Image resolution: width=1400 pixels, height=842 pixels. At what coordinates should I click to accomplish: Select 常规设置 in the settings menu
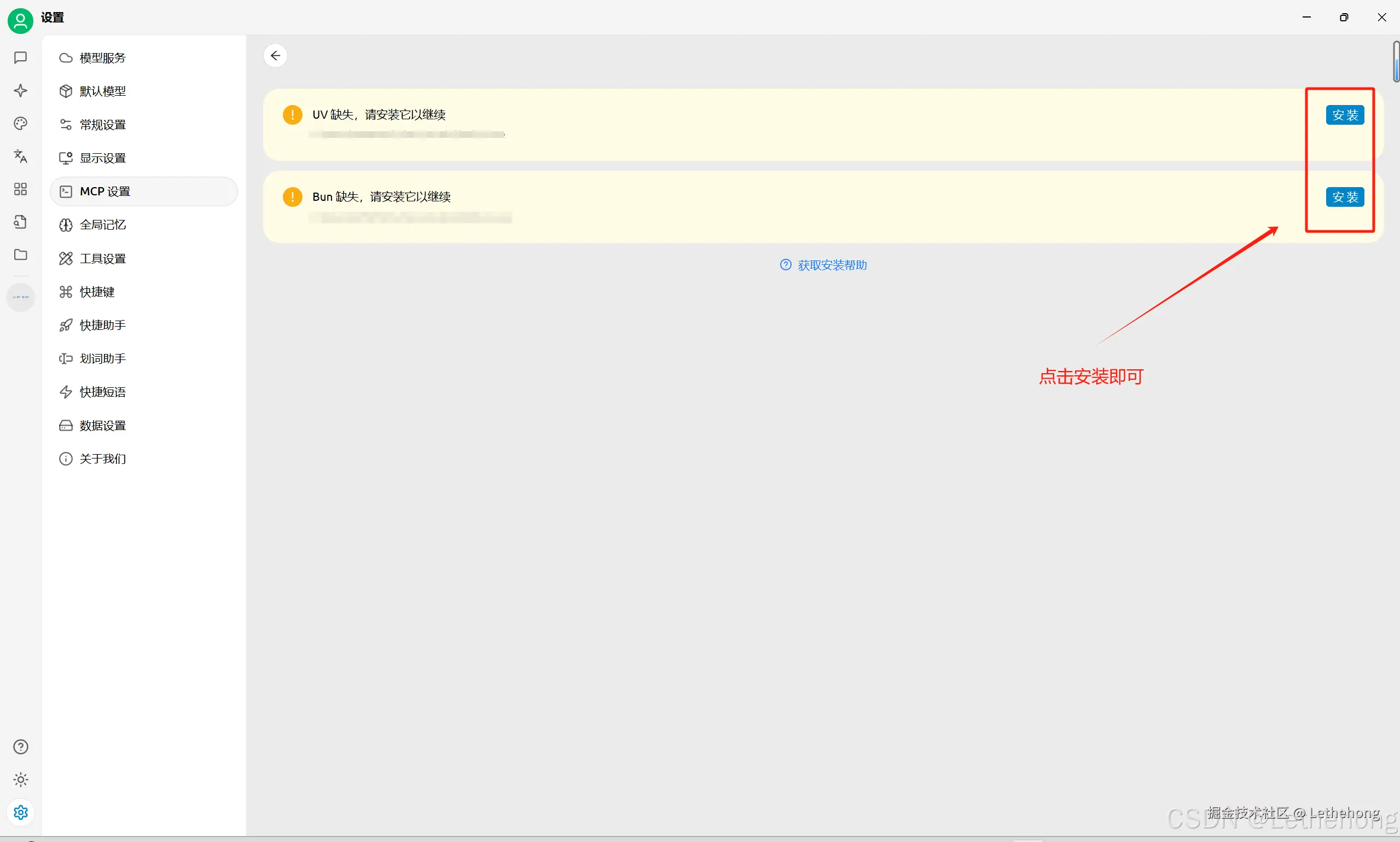tap(103, 125)
